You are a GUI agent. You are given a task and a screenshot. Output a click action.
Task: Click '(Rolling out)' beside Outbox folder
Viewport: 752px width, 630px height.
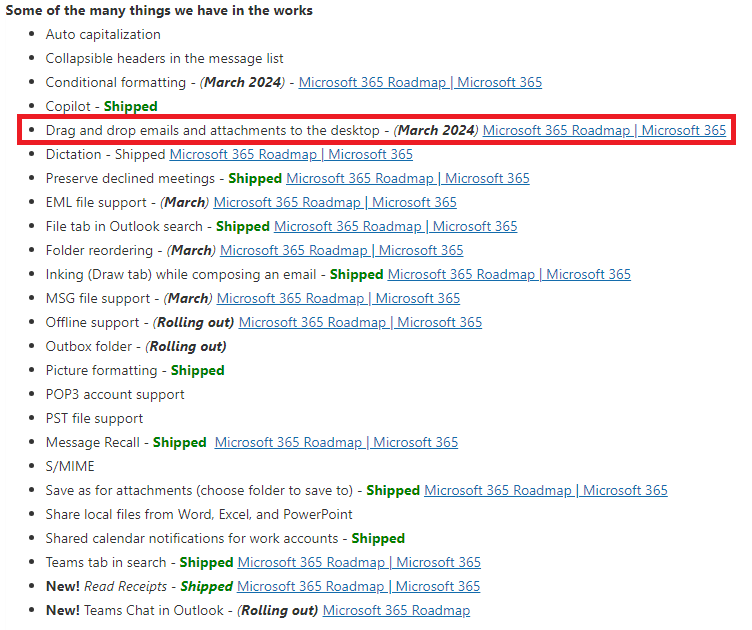(186, 346)
